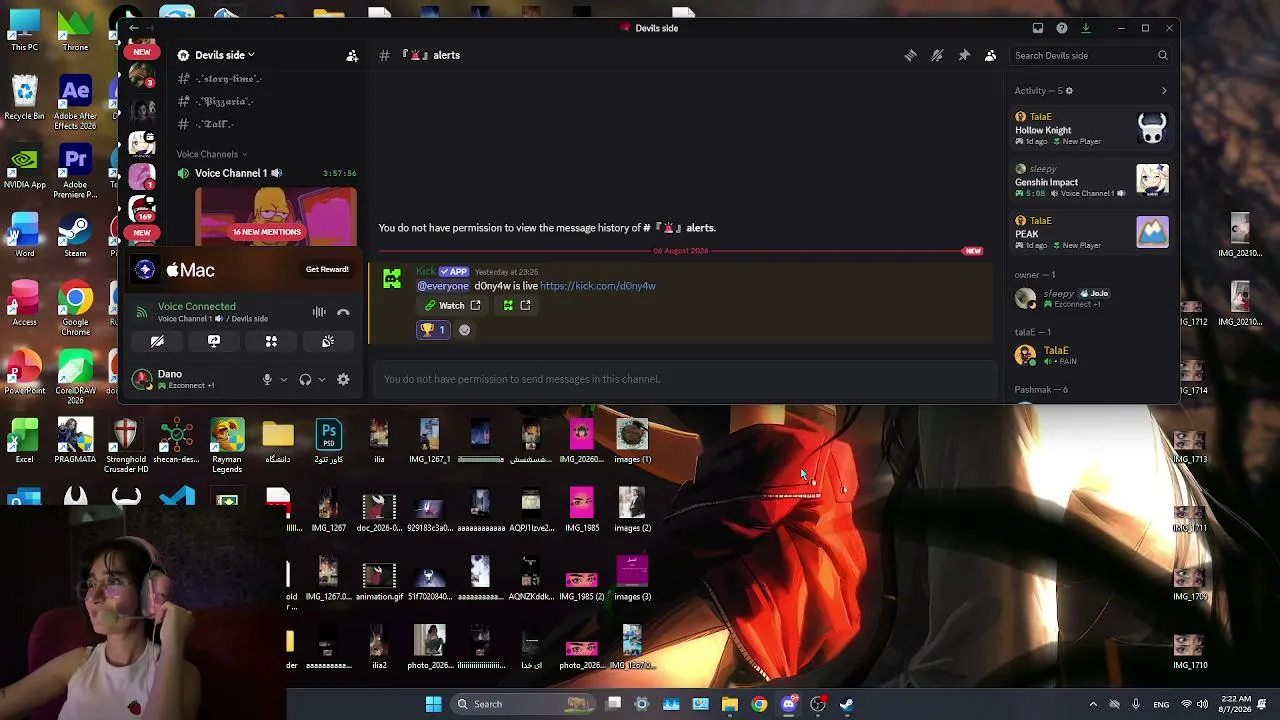Open TalaE's PEAK activity card
This screenshot has width=1280, height=720.
(1091, 233)
